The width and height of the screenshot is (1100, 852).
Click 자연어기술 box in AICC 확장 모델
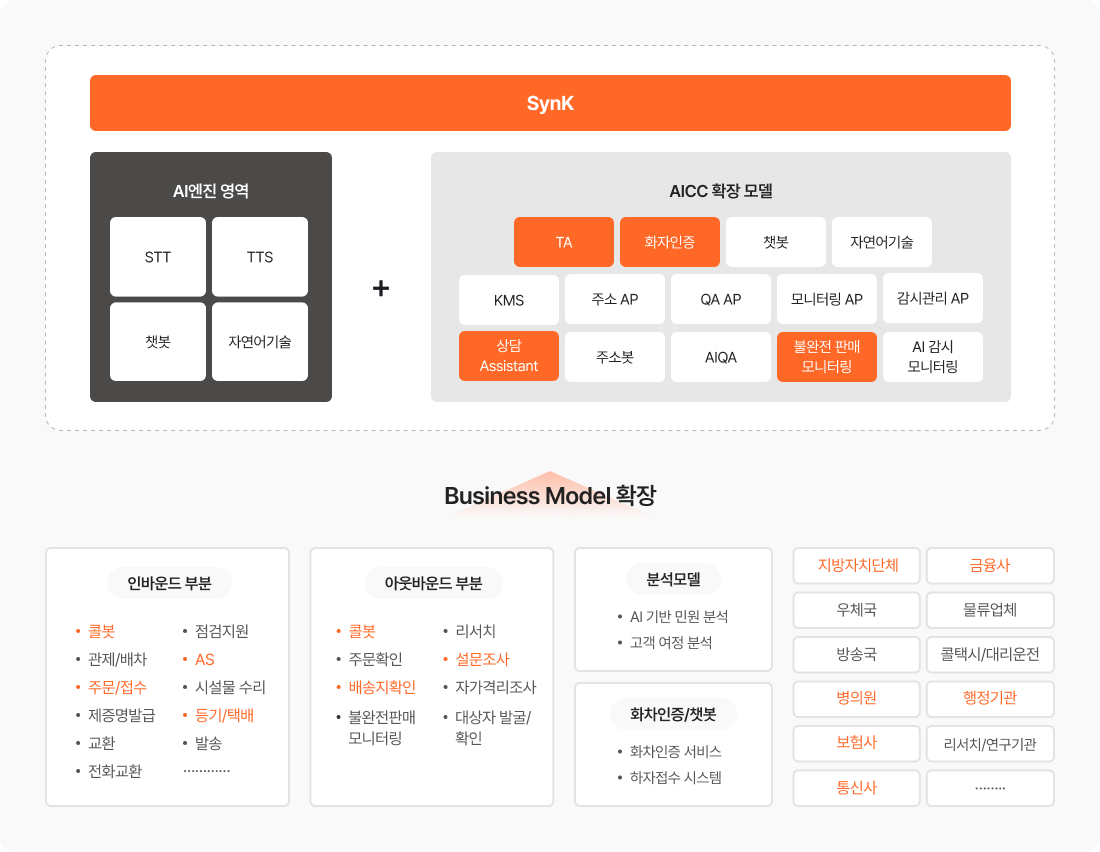[x=882, y=242]
